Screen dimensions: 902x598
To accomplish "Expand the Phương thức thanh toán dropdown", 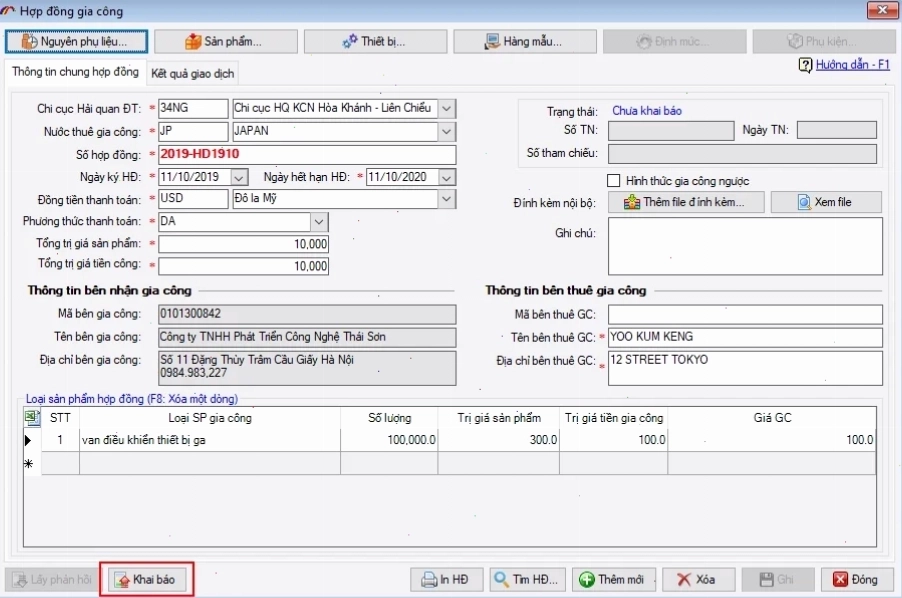I will [319, 221].
